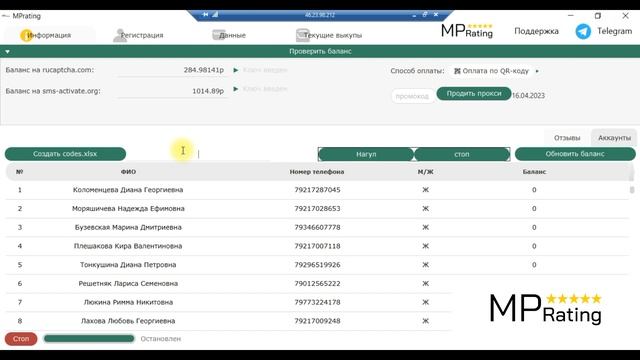The height and width of the screenshot is (360, 640).
Task: Click the Информация tab icon
Action: (x=26, y=35)
